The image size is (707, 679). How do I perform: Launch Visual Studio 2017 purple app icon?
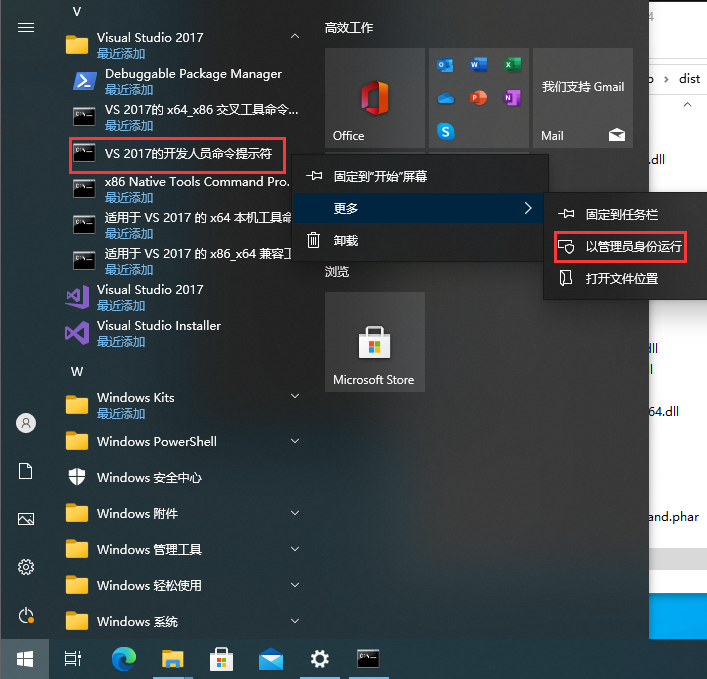77,297
